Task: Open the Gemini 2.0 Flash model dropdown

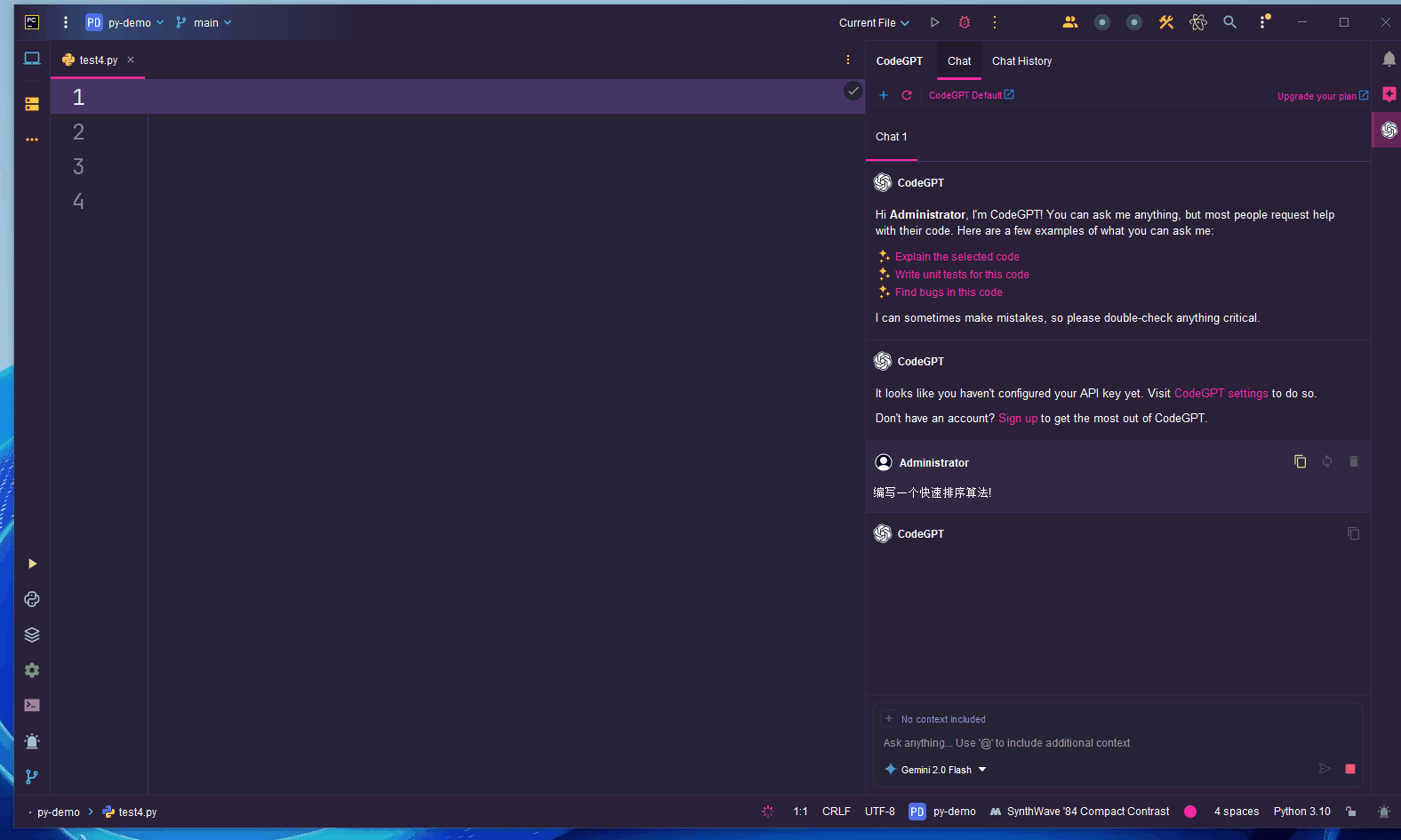Action: [936, 770]
